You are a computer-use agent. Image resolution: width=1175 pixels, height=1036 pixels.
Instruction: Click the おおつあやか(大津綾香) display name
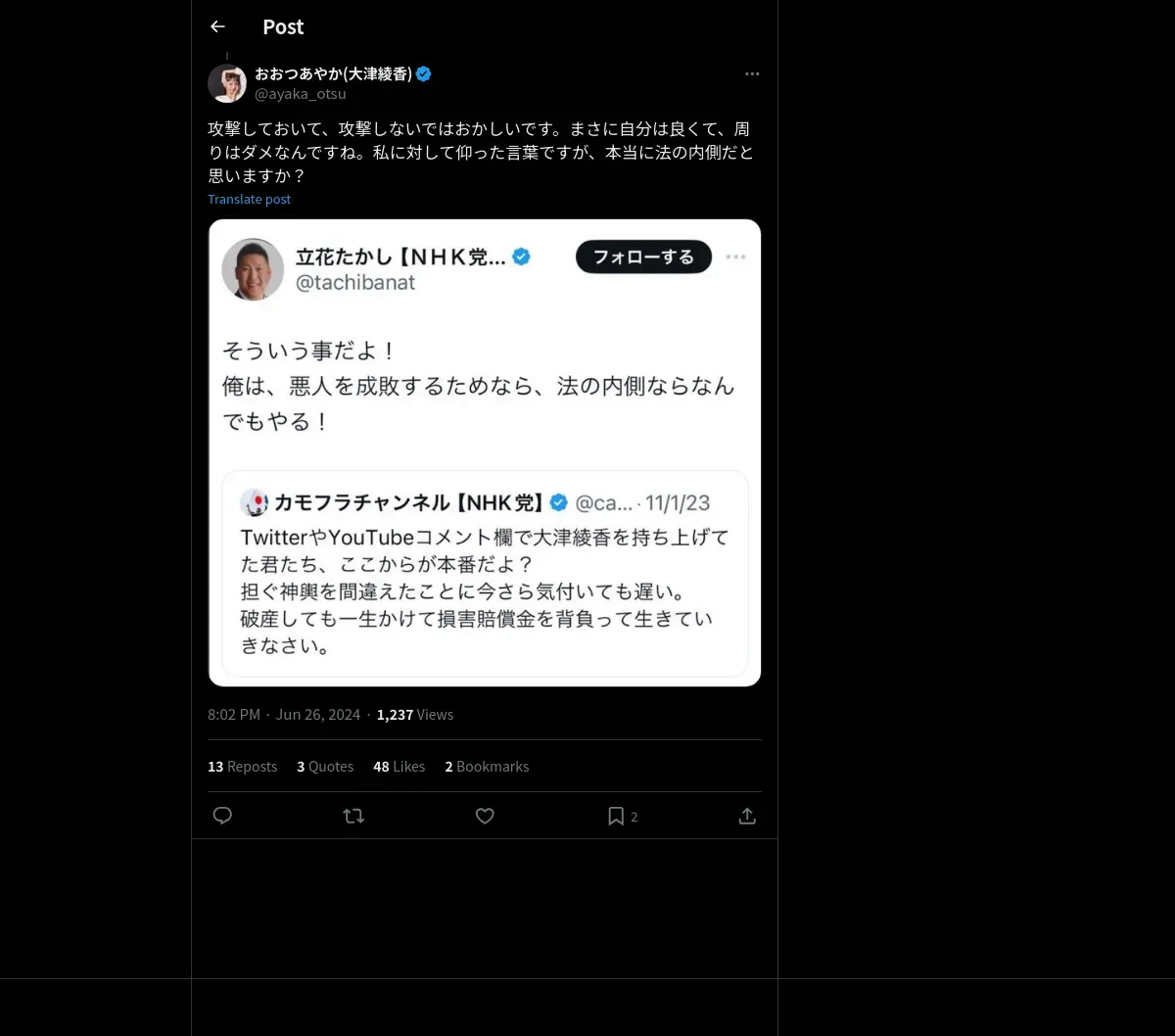333,73
